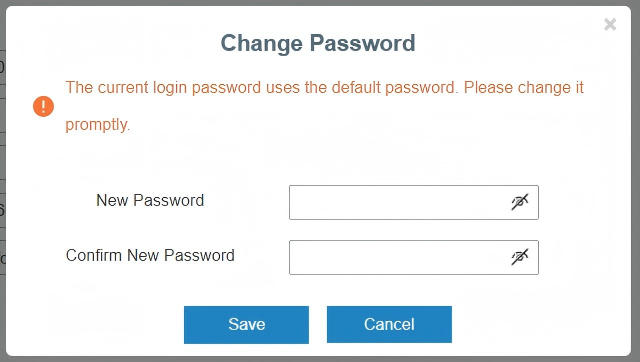Click the New Password label text
The image size is (640, 362).
click(x=150, y=200)
